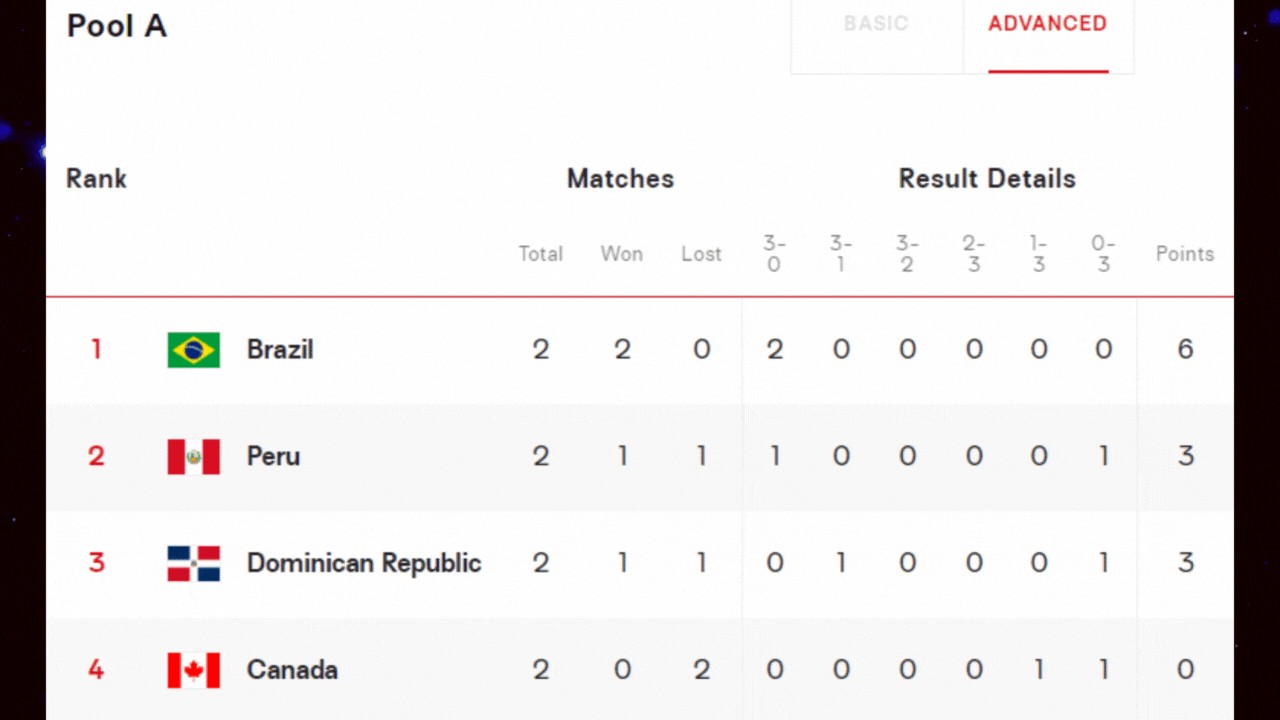Click the Canada flag icon
This screenshot has width=1280, height=720.
(x=193, y=670)
